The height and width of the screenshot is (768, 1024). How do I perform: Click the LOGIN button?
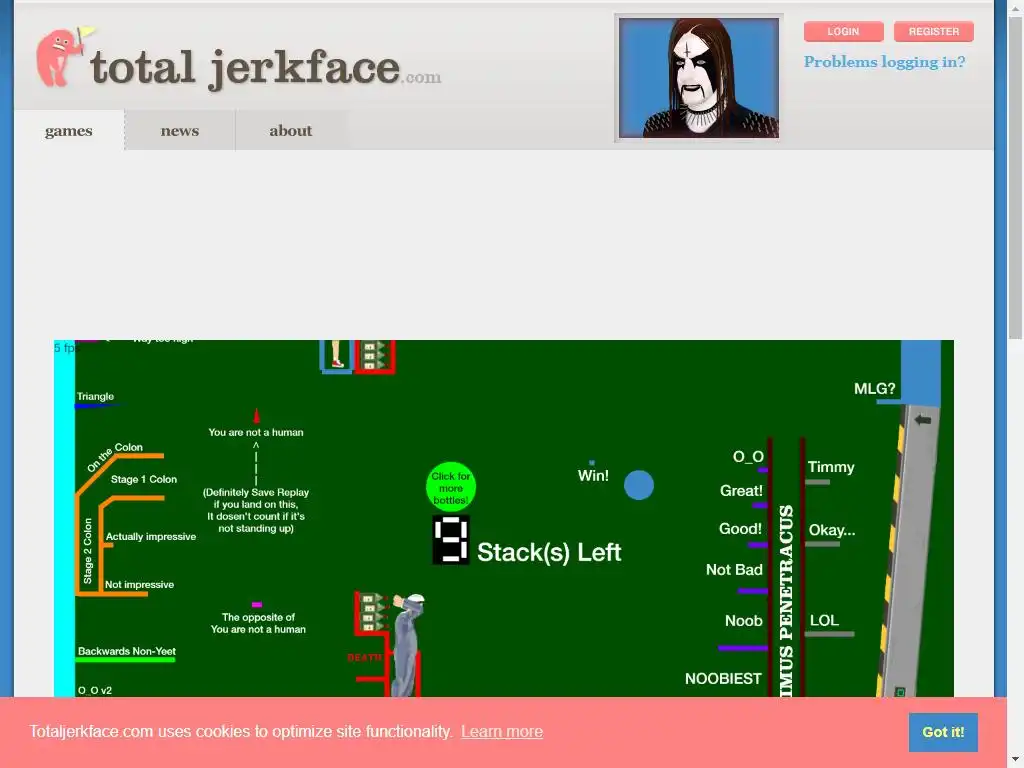tap(843, 31)
